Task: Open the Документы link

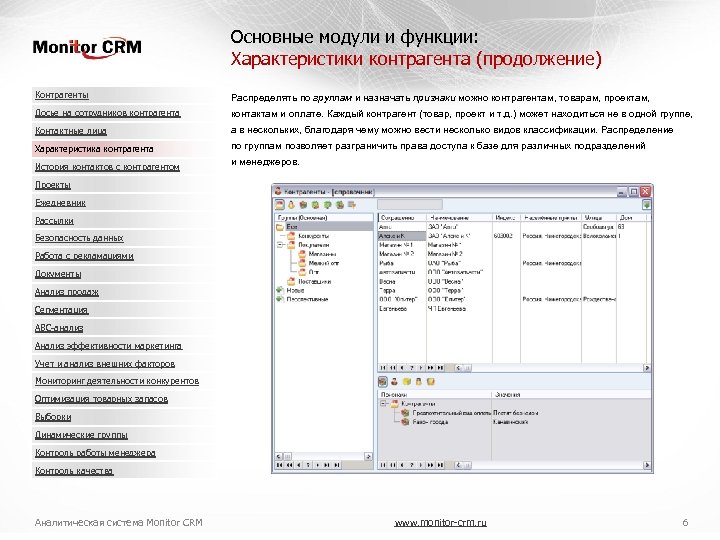Action: 58,274
